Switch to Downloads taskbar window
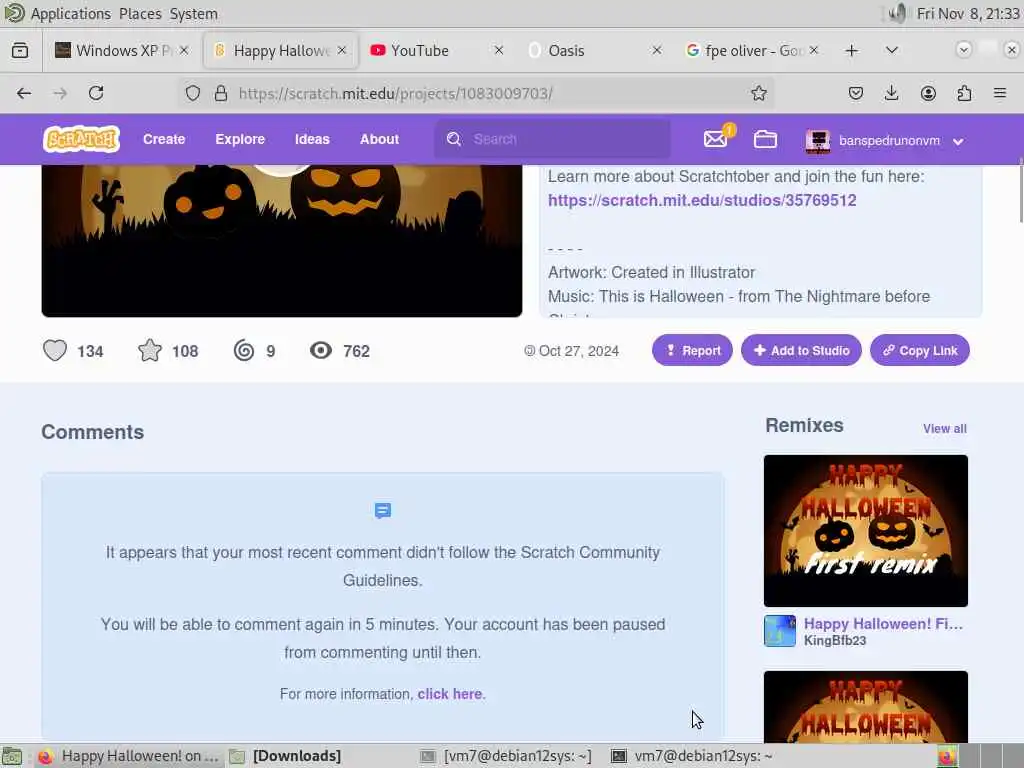 [286, 756]
